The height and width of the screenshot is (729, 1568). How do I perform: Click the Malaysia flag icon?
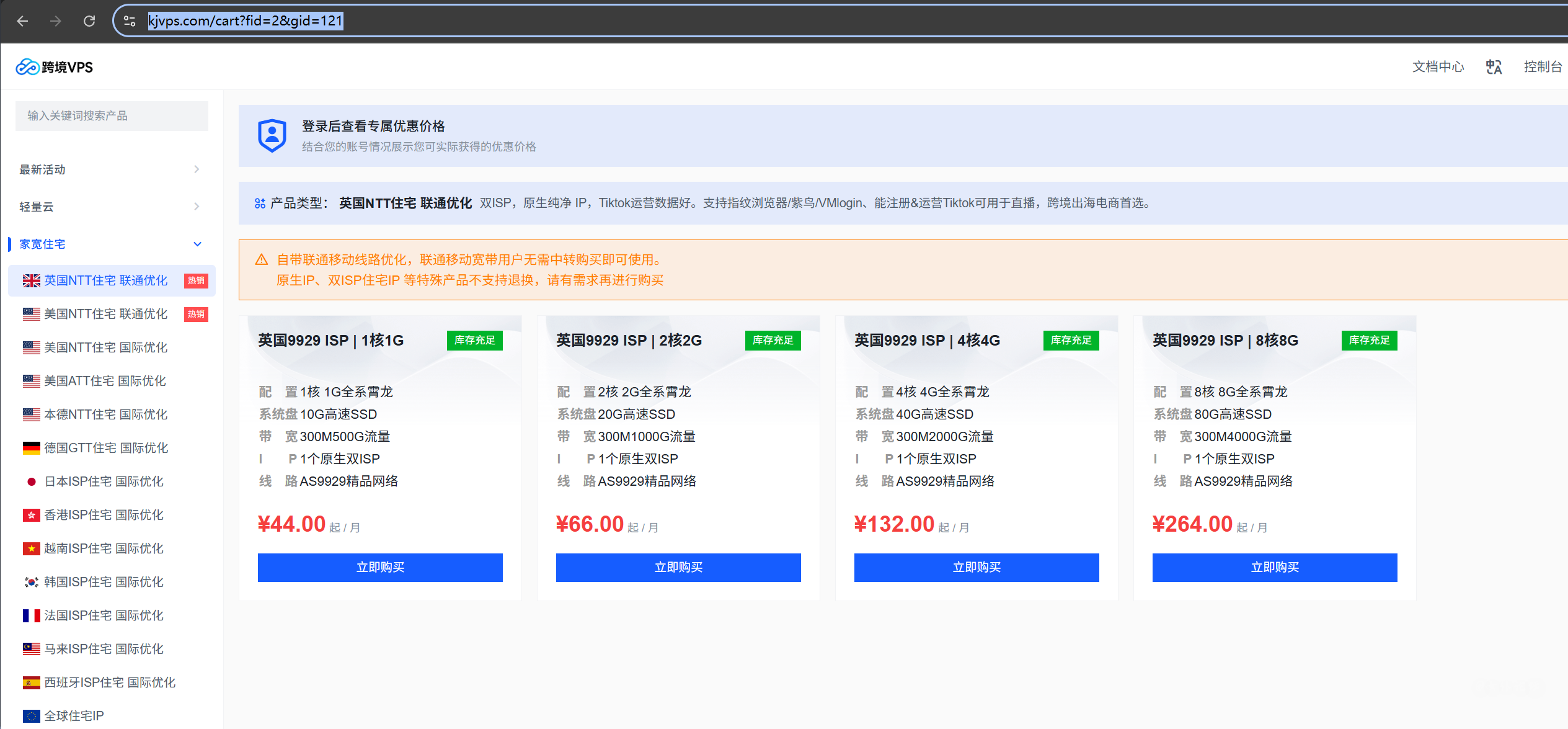click(32, 649)
